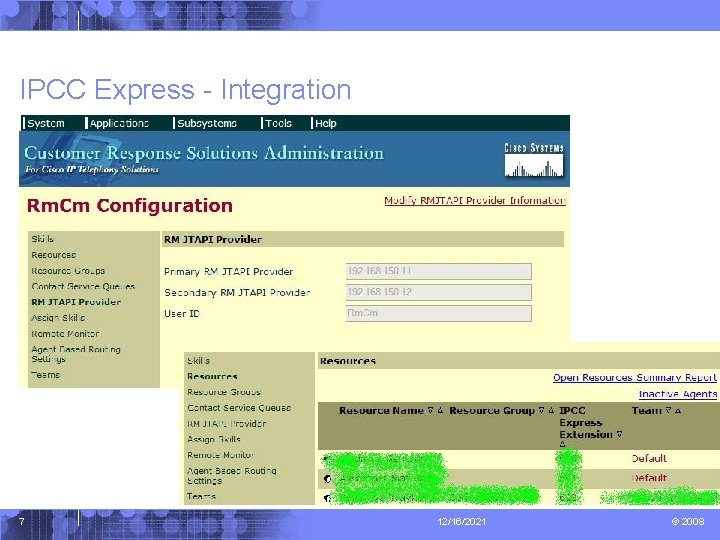Sort Team column descending with down arrow
This screenshot has width=720, height=540.
(x=669, y=411)
